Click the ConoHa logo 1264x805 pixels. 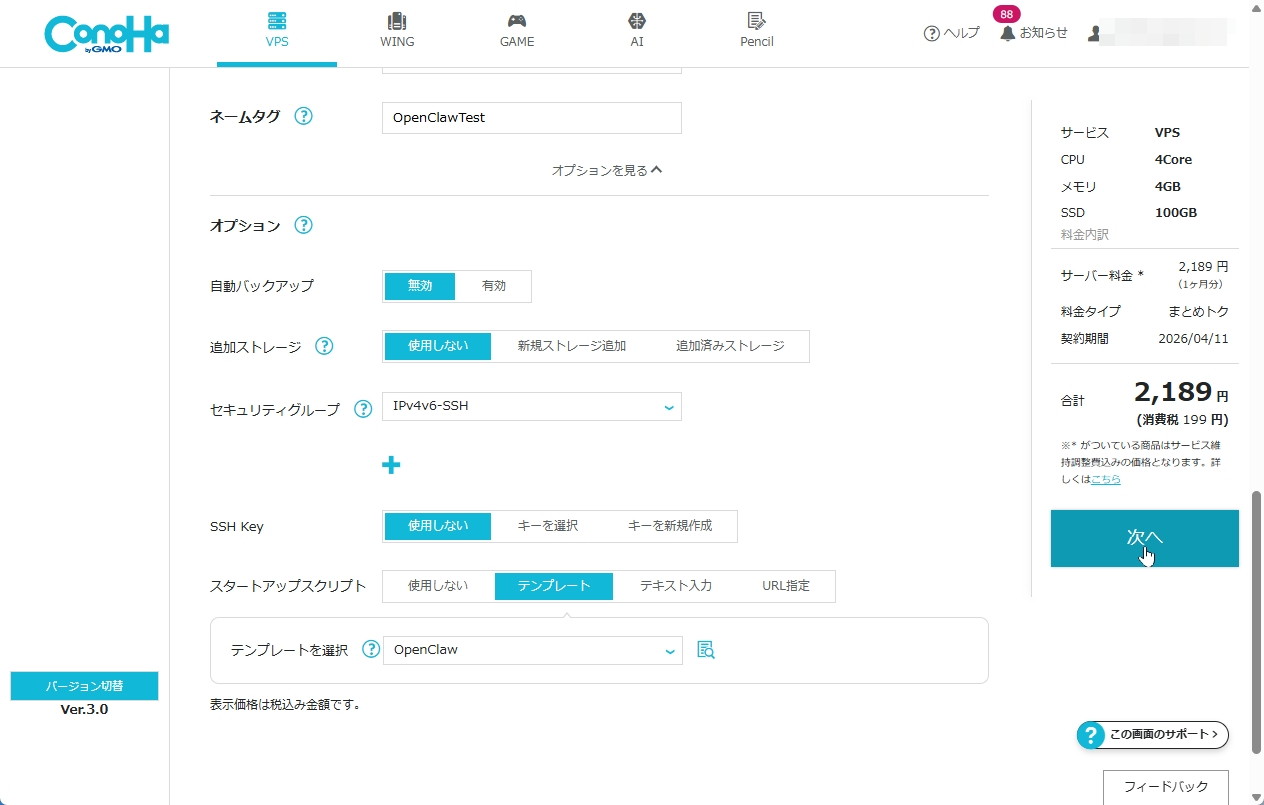click(106, 33)
